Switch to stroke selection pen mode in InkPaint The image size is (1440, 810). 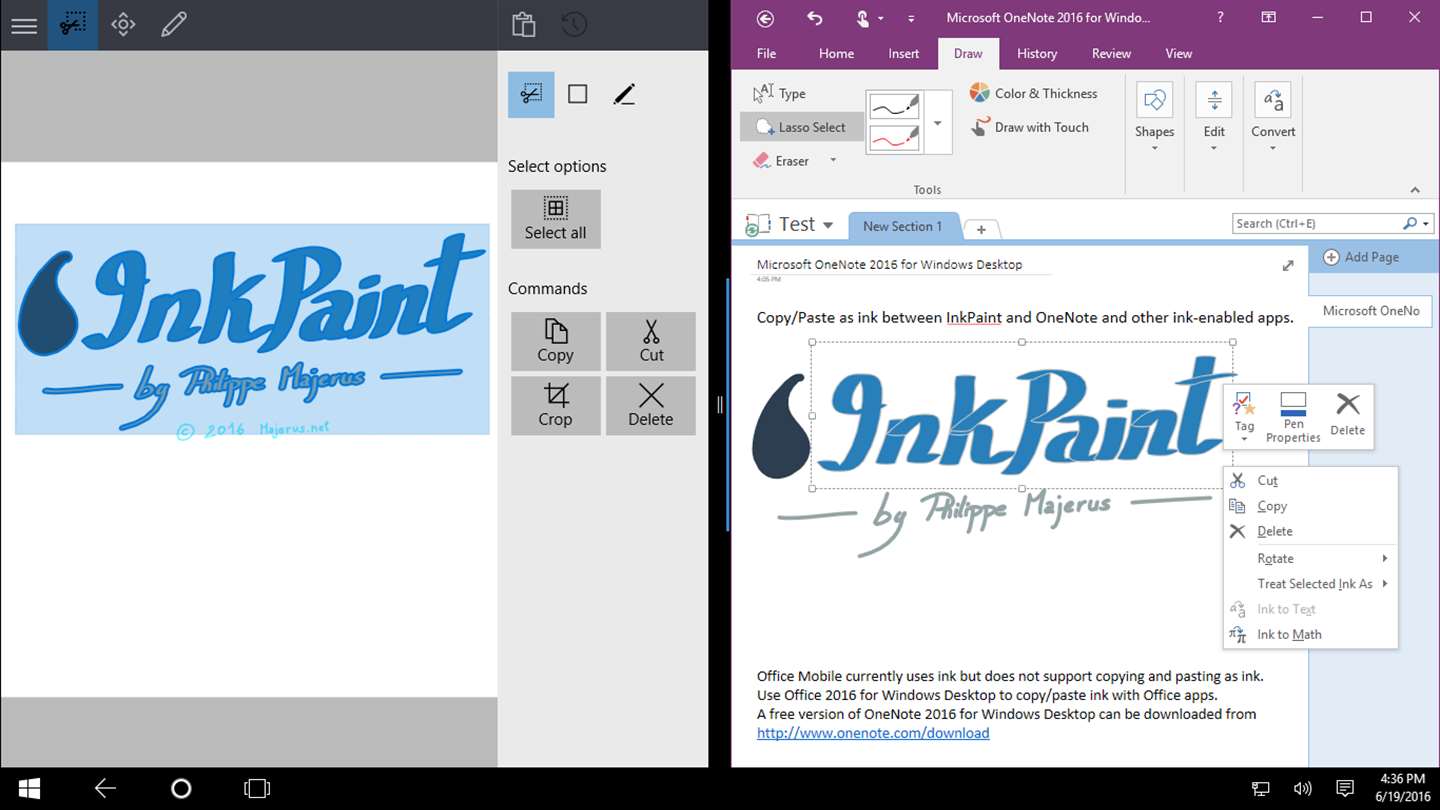point(624,94)
